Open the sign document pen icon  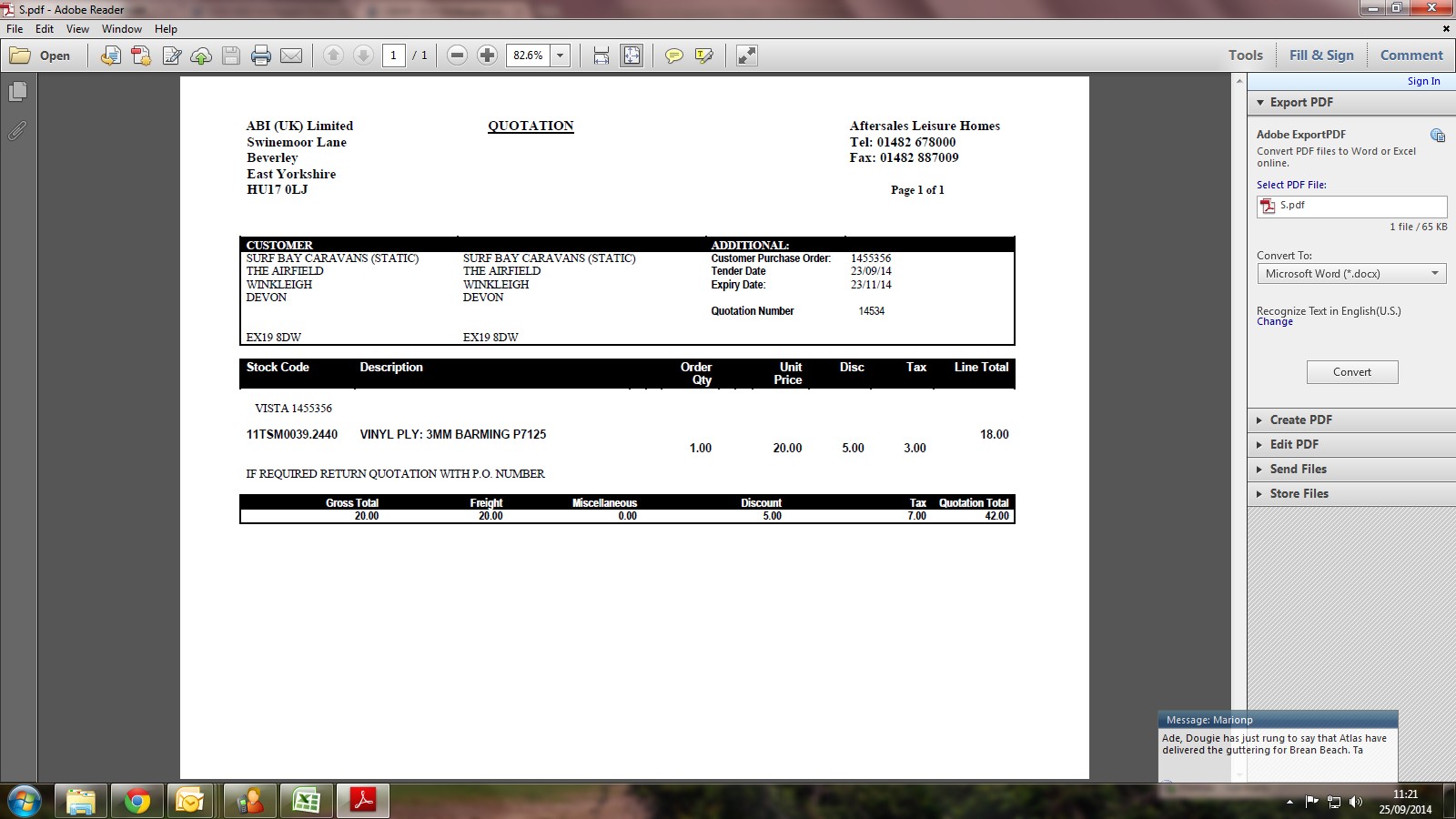pyautogui.click(x=171, y=56)
